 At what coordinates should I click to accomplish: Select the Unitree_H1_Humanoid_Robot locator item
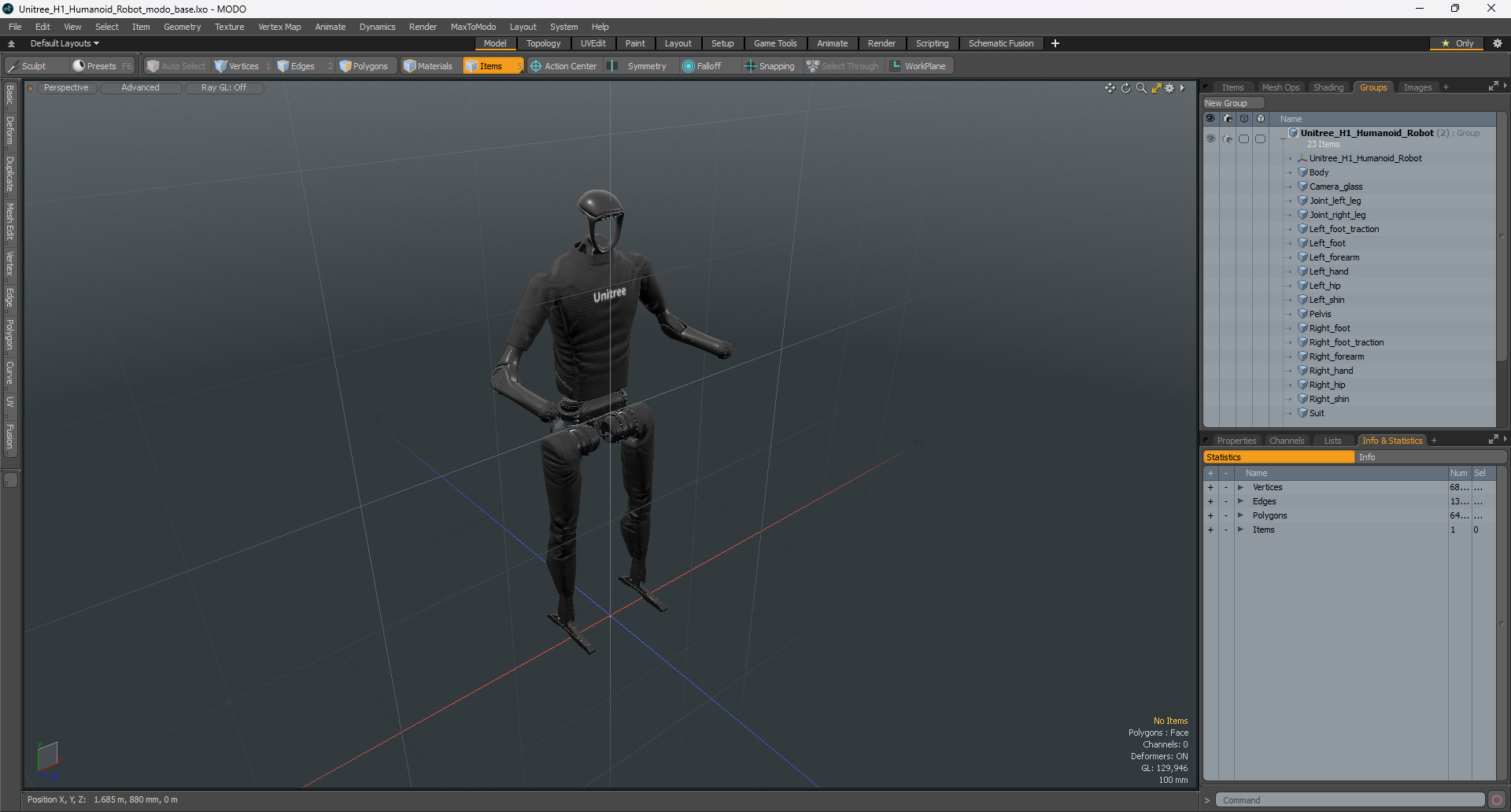pyautogui.click(x=1365, y=158)
